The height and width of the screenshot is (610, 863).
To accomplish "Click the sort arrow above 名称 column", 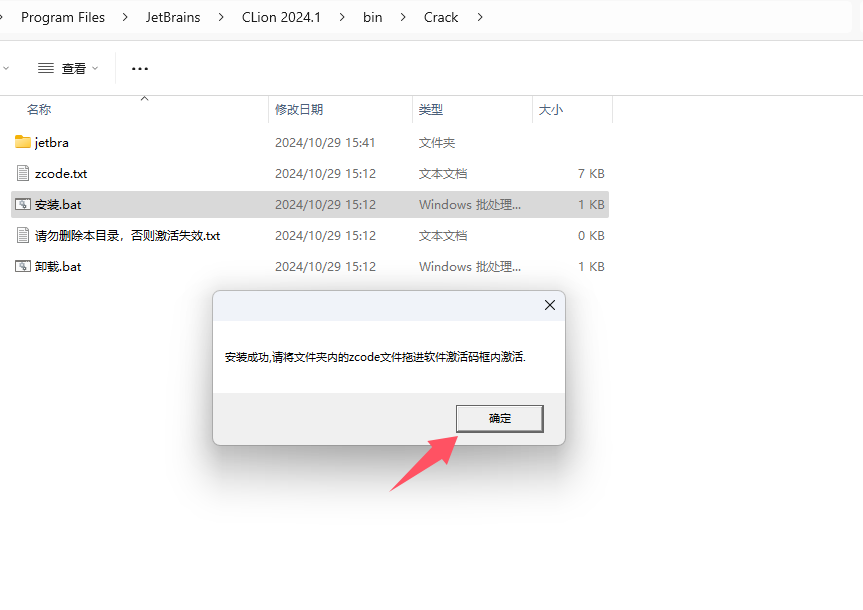I will click(x=144, y=99).
